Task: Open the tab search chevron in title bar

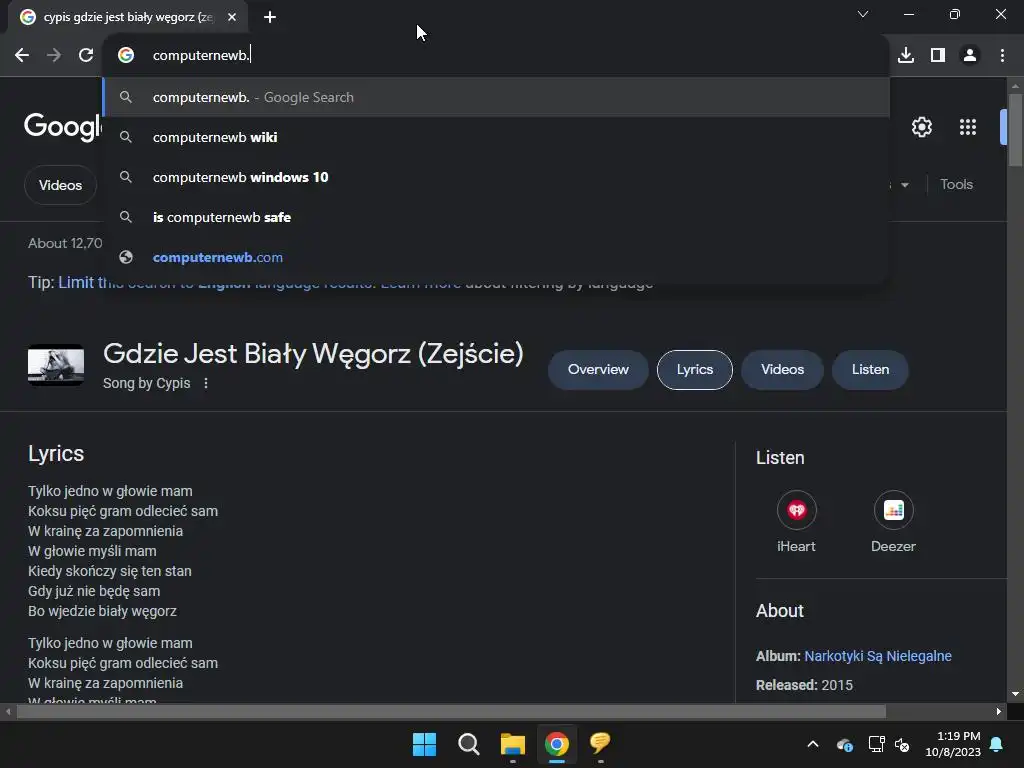Action: click(863, 14)
